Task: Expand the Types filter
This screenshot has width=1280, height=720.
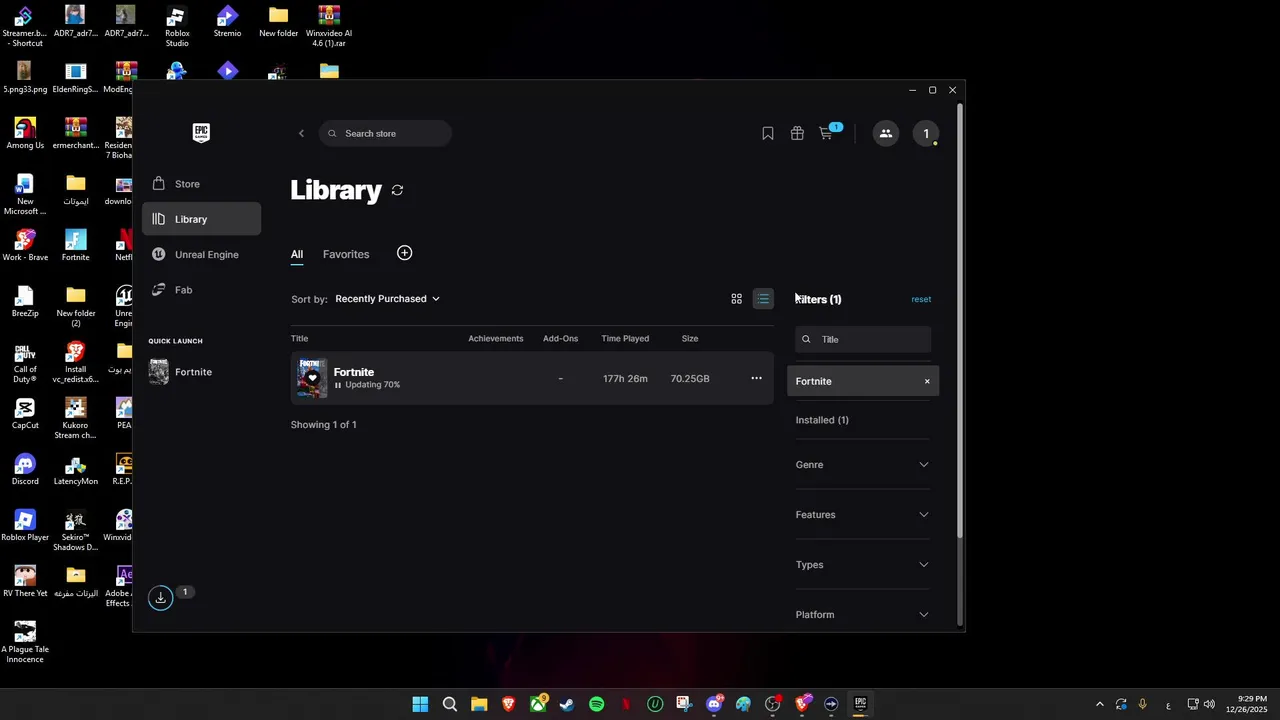Action: (x=863, y=565)
